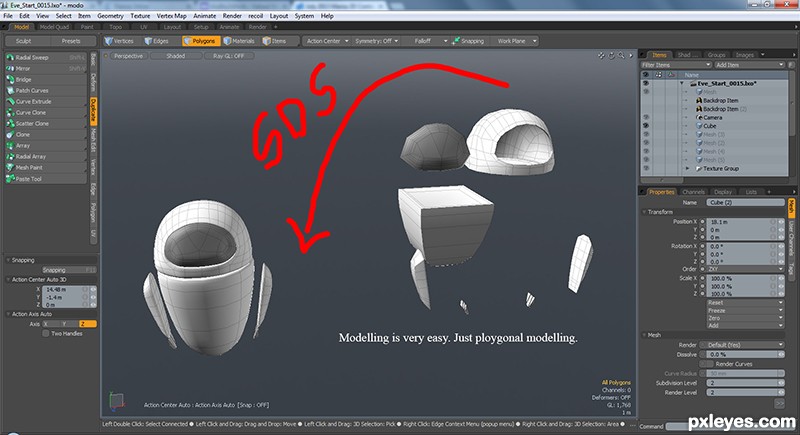Switch to Materials selection mode
This screenshot has height=435, width=800.
[x=239, y=41]
